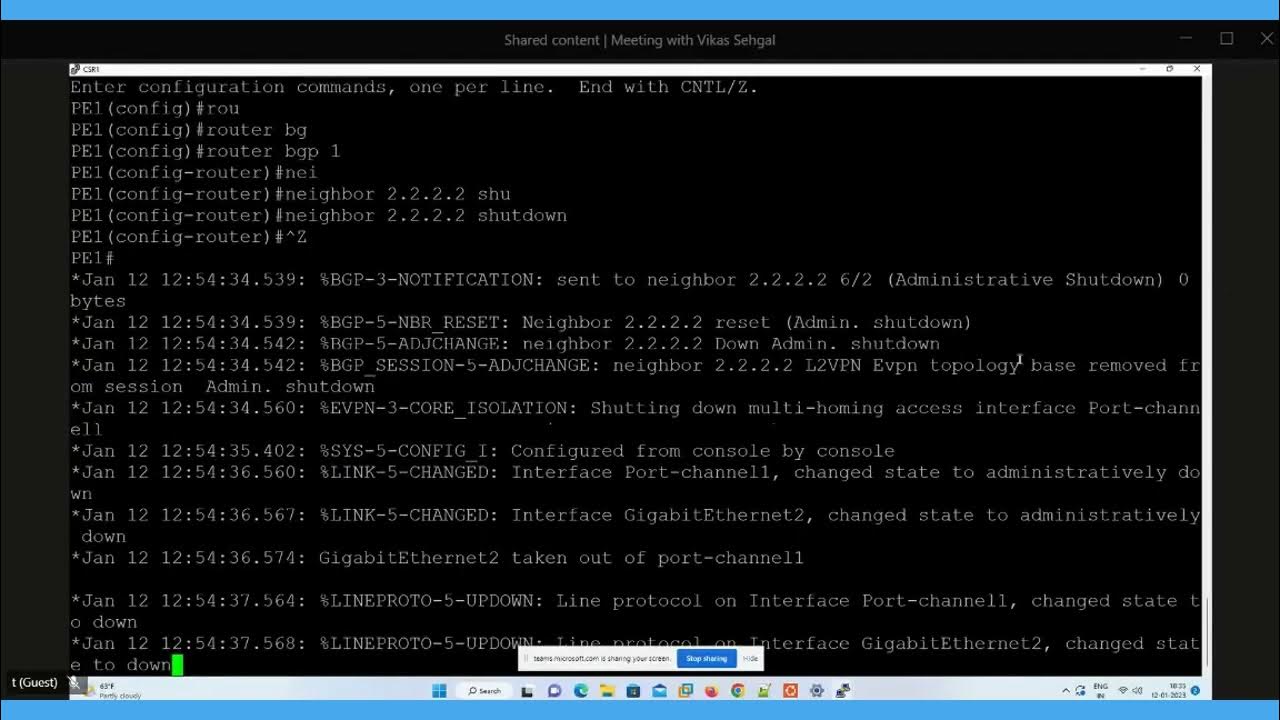Click the 'Enter configuration commands' line
1280x720 pixels.
(x=414, y=87)
